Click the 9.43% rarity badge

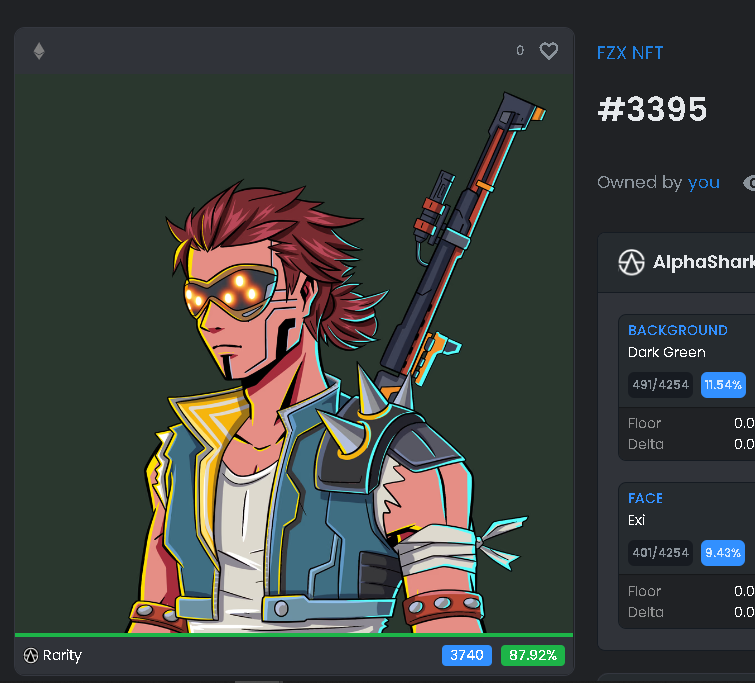coord(723,552)
